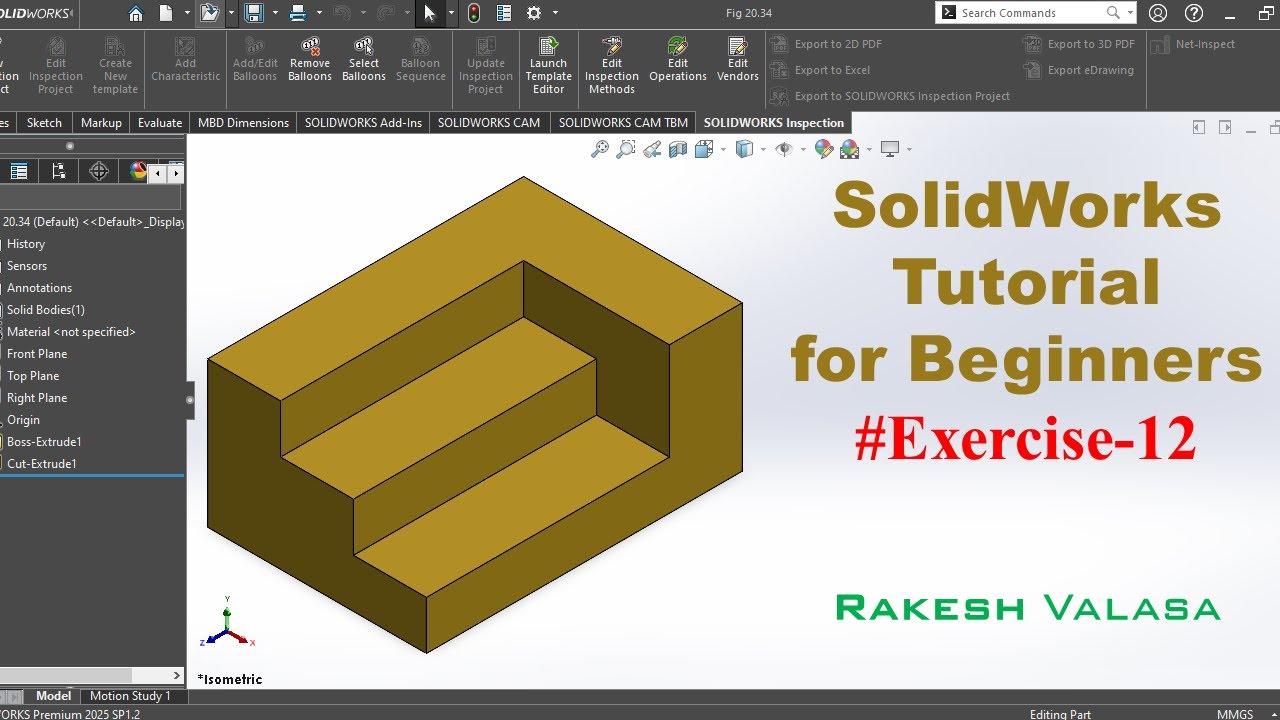Click Select Balloons
The image size is (1280, 720).
click(364, 60)
